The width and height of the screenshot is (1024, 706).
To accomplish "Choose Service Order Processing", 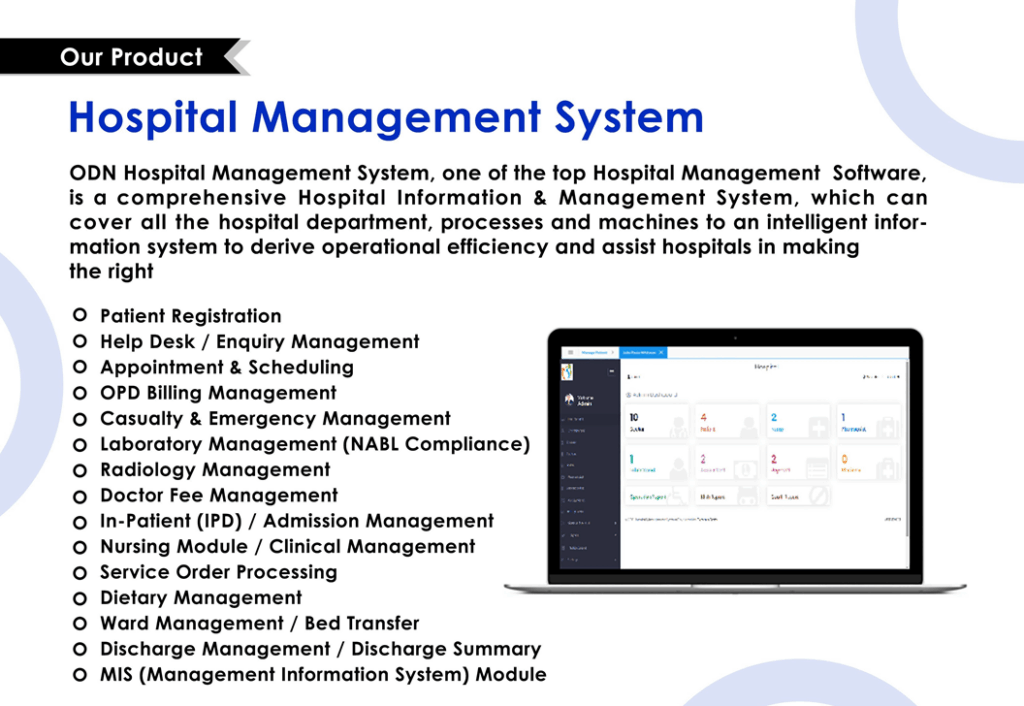I will (x=218, y=572).
